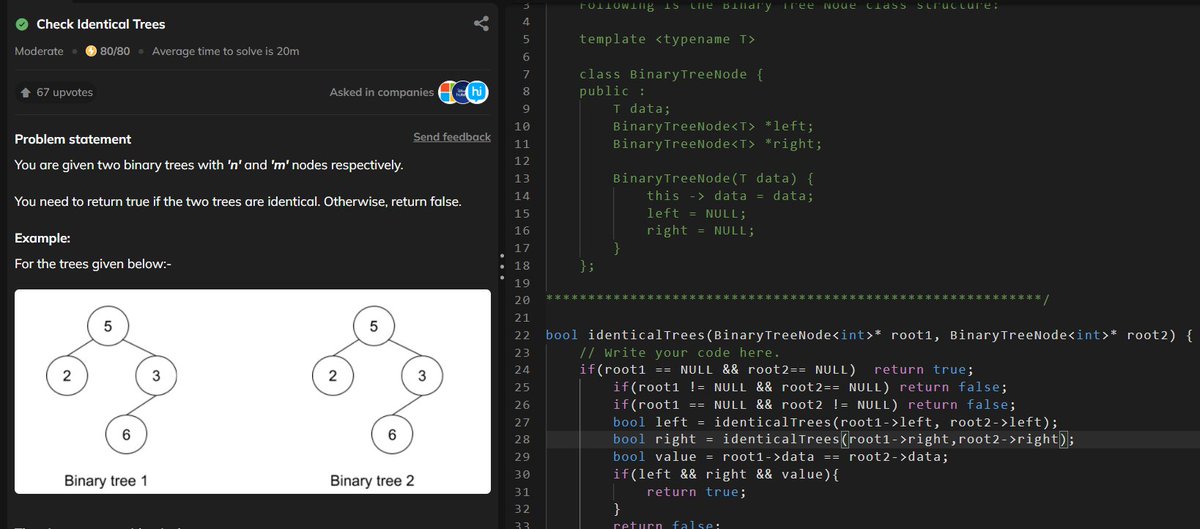1200x529 pixels.
Task: Select the Check Identical Trees title
Action: [x=101, y=24]
